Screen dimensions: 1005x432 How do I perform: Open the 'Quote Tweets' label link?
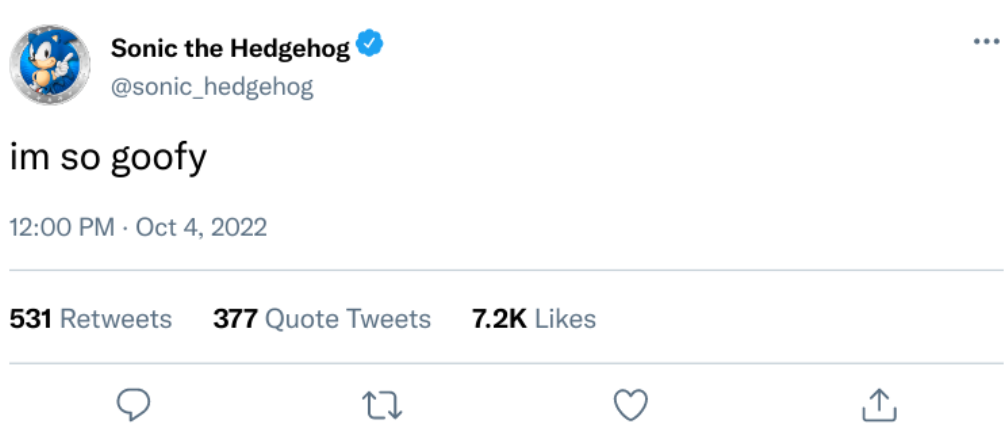[348, 319]
